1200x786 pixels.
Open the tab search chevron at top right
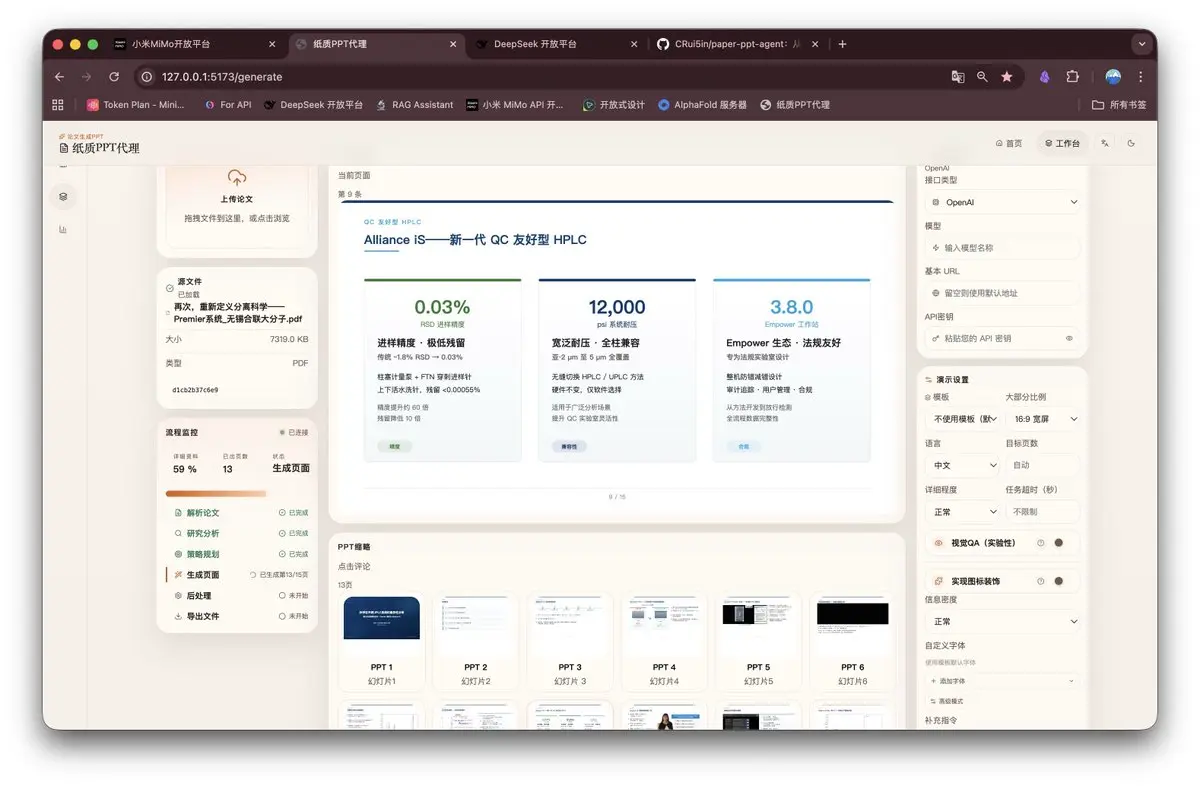click(x=1142, y=44)
